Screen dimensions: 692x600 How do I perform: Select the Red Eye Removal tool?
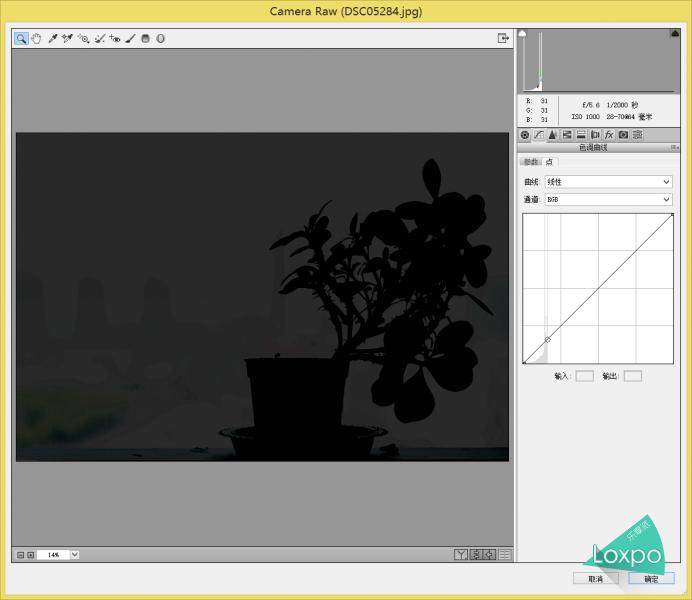point(115,39)
